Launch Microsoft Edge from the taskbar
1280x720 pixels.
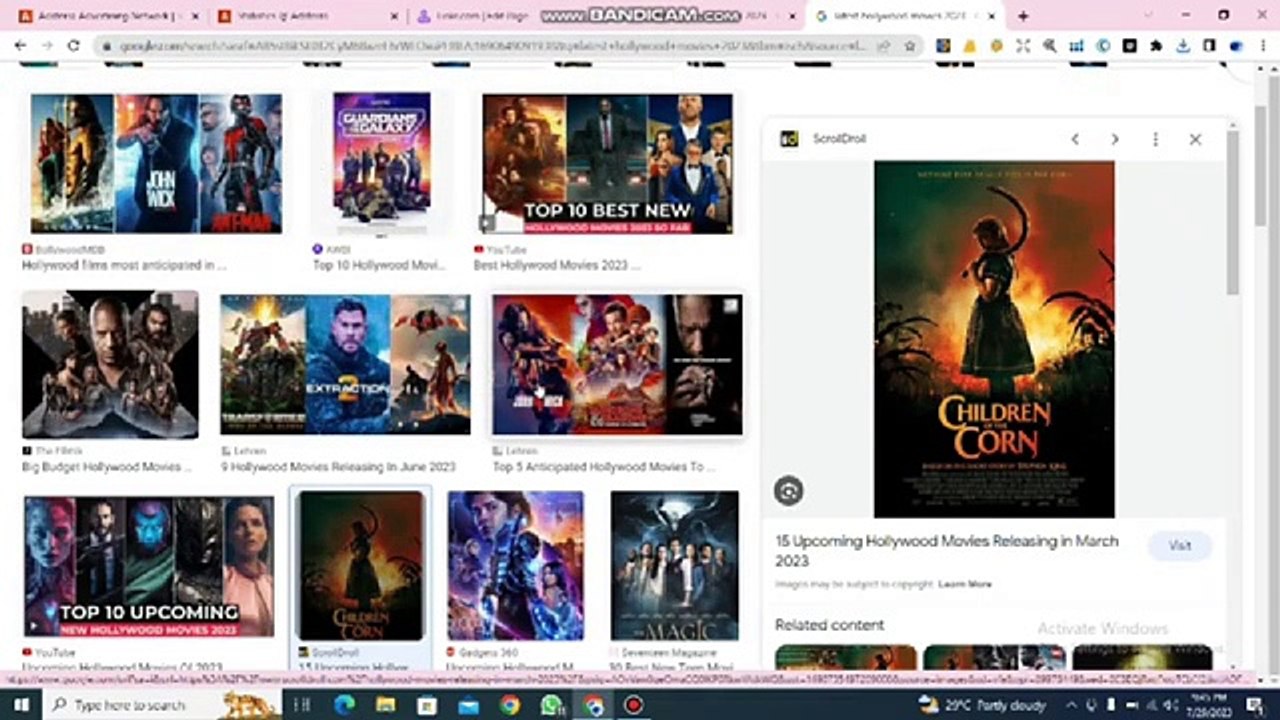tap(345, 705)
